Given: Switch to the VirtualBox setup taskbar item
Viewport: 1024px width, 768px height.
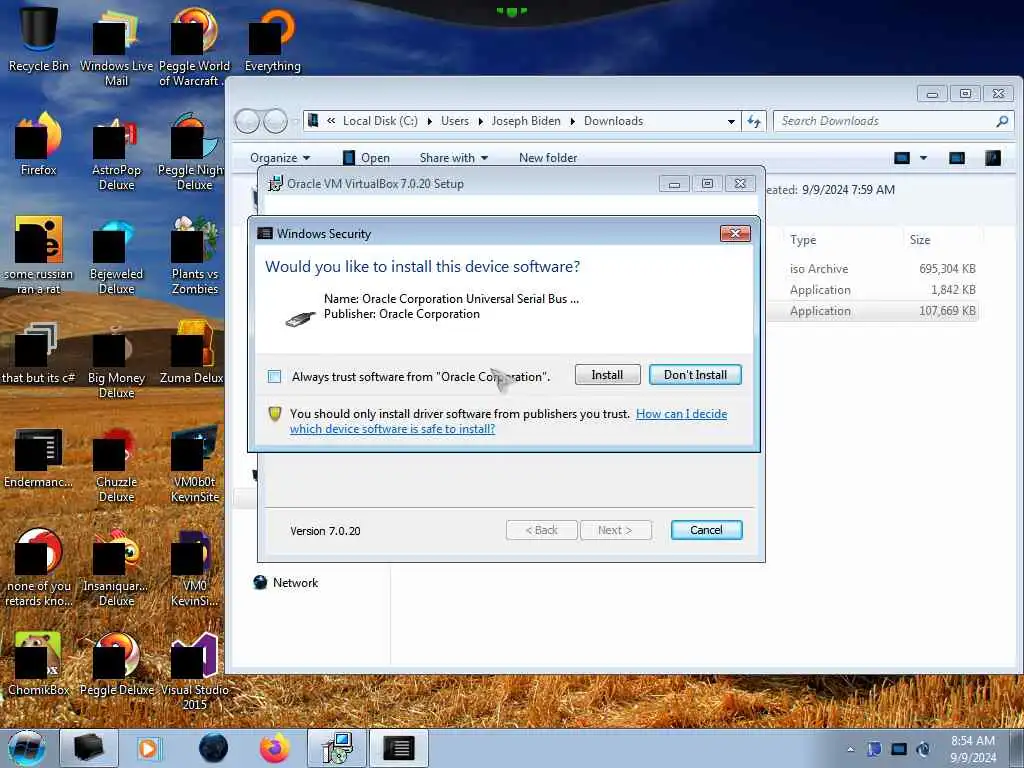Looking at the screenshot, I should (338, 748).
